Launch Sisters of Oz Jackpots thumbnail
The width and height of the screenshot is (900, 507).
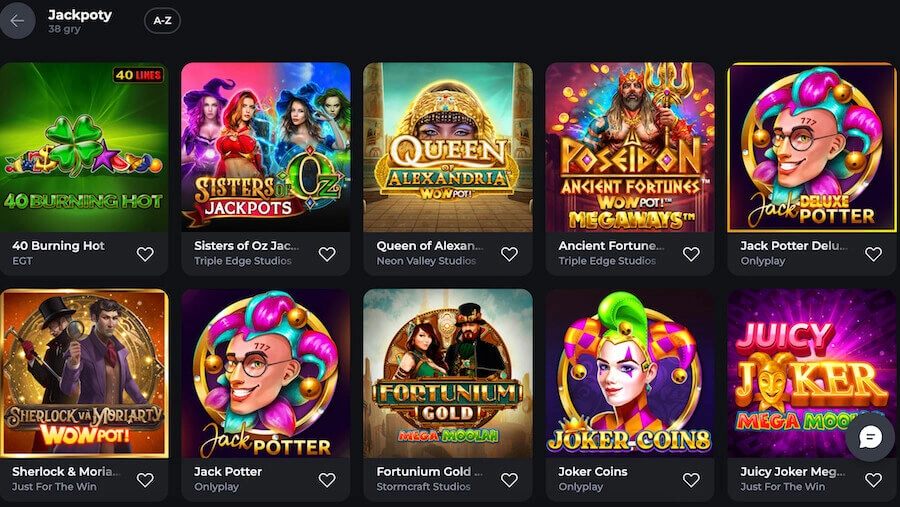click(266, 147)
